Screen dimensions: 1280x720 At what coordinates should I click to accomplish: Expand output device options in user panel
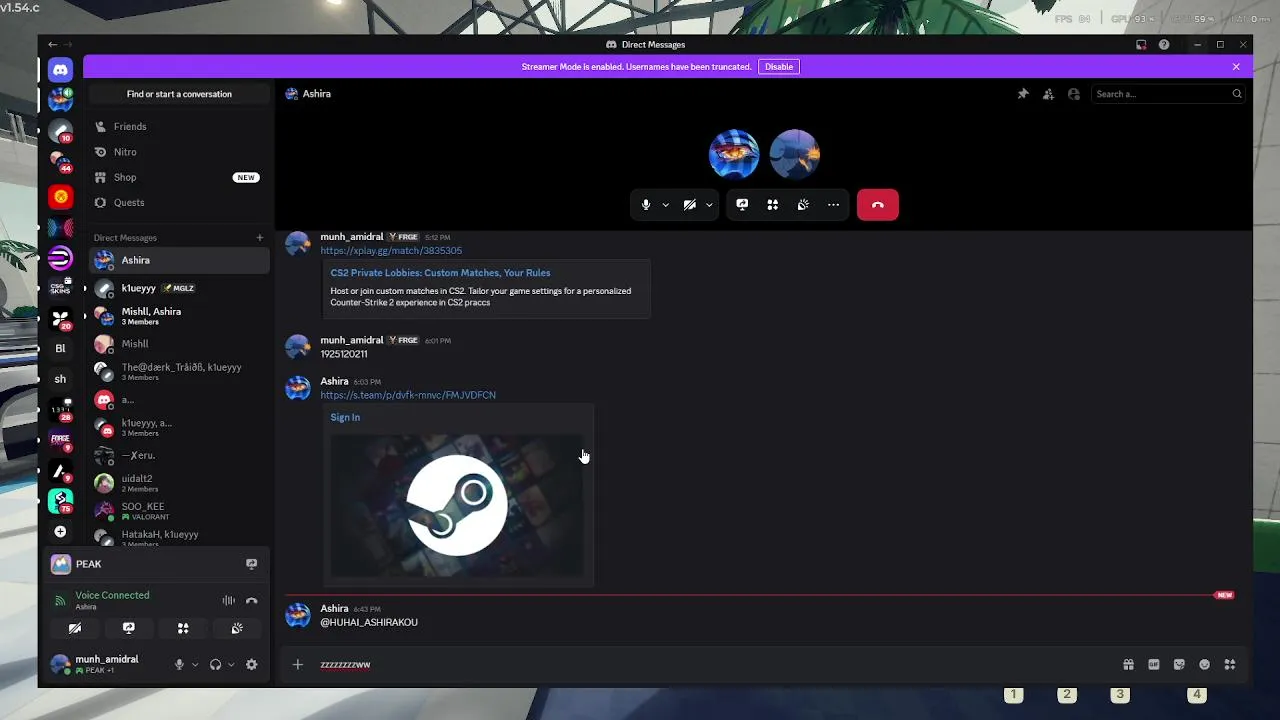click(231, 665)
